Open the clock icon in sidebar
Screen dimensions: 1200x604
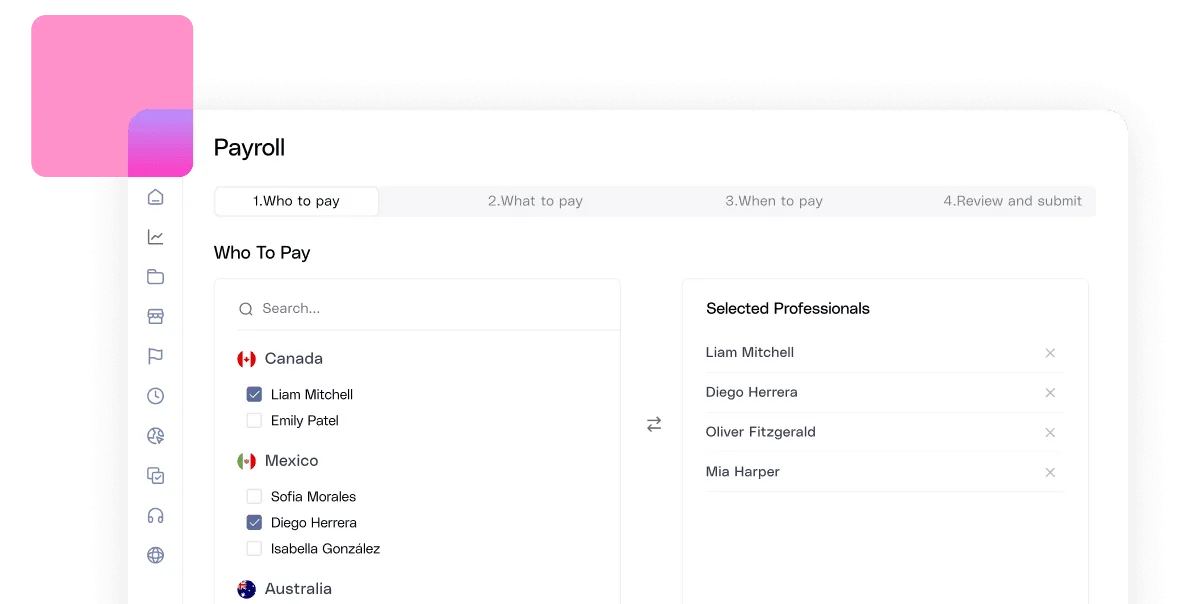[x=155, y=396]
